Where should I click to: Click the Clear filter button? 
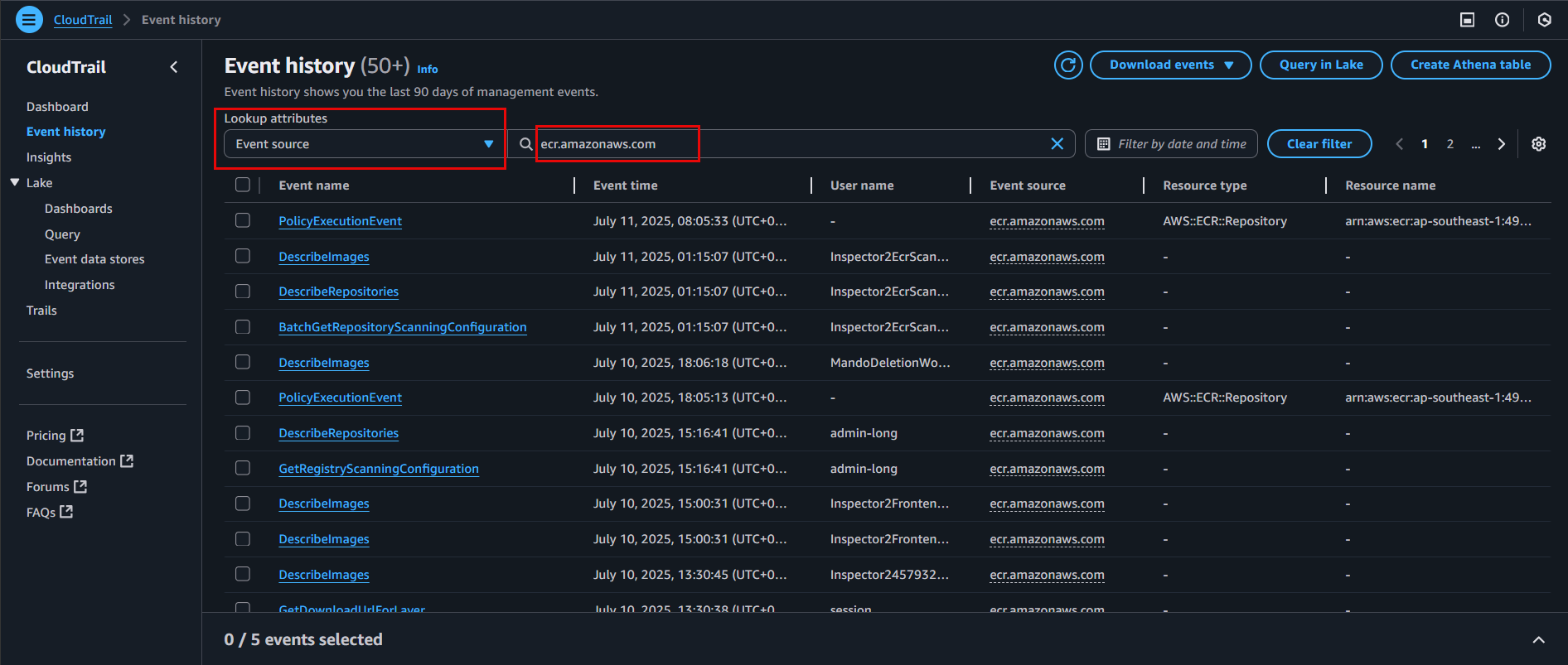1319,144
